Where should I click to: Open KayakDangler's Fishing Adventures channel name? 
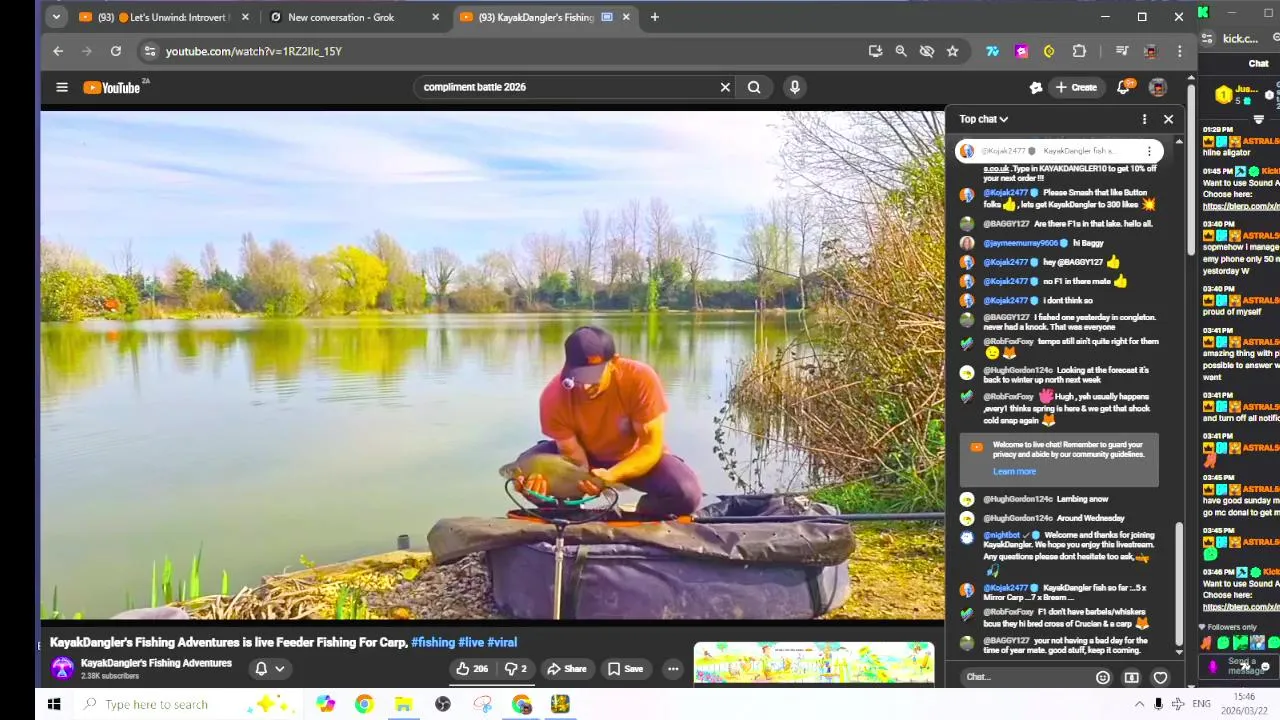point(156,663)
